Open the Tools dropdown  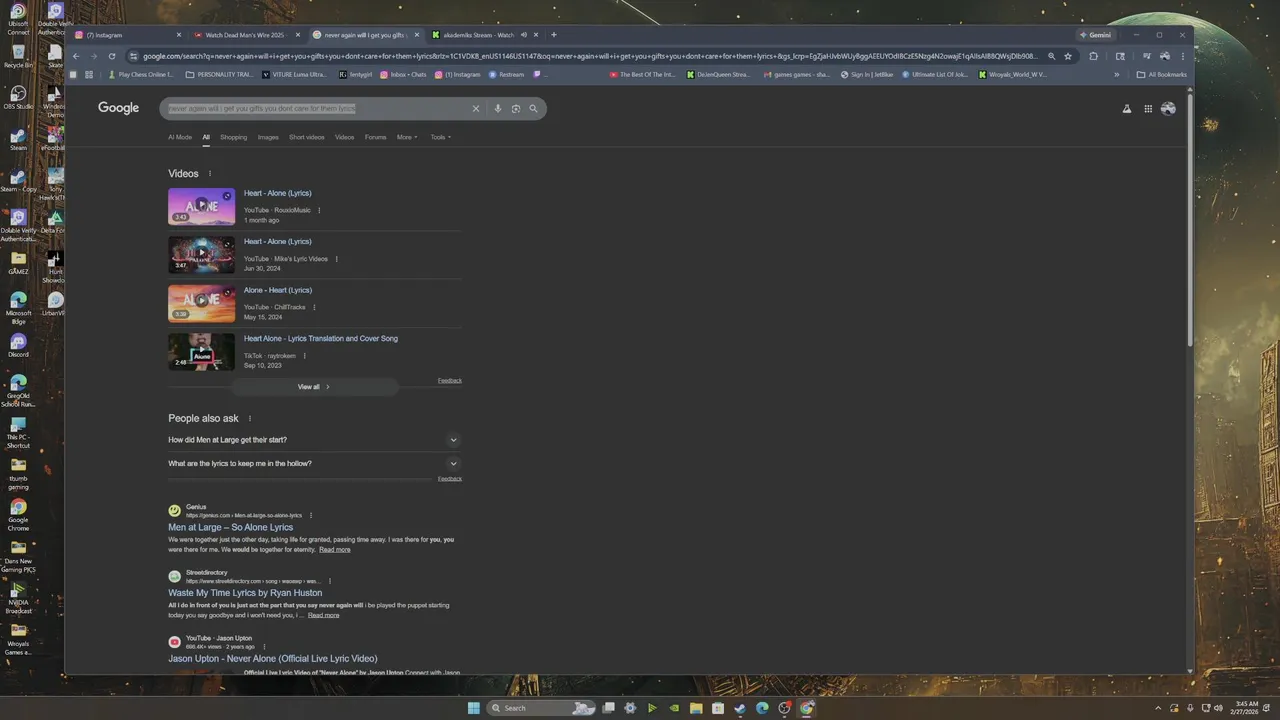pyautogui.click(x=441, y=137)
